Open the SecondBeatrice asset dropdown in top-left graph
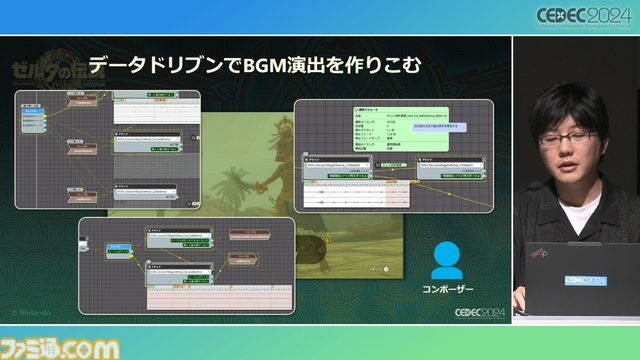The image size is (640, 360). click(148, 139)
